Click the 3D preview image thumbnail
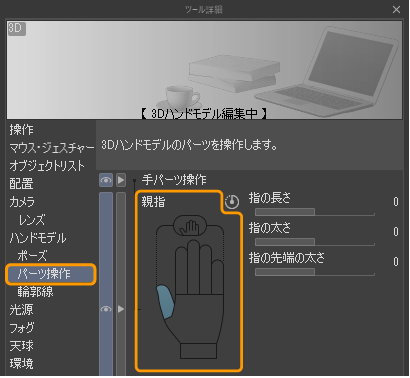Screen dimensions: 410x378 pos(204,70)
